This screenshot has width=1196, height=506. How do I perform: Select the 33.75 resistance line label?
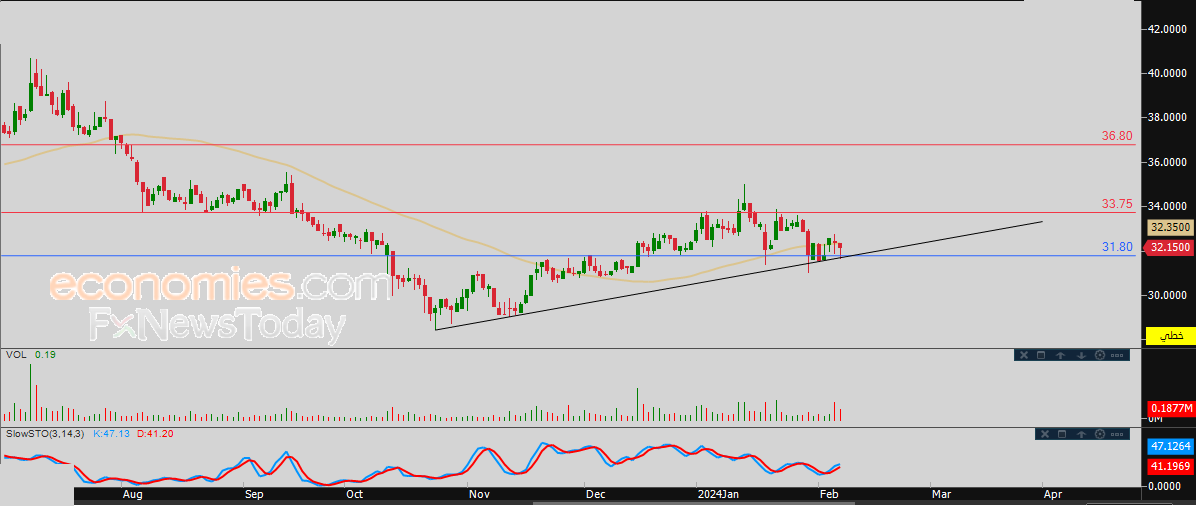coord(1117,204)
